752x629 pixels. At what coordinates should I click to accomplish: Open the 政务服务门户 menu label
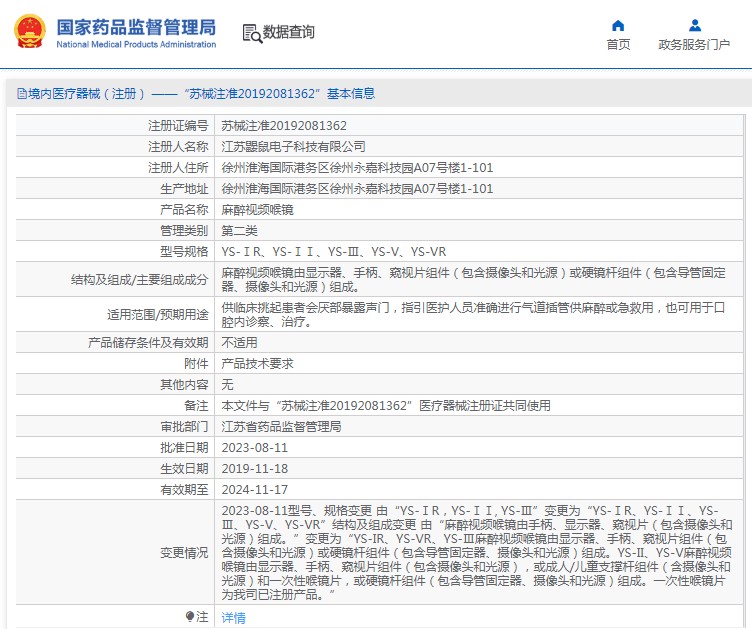tap(692, 44)
